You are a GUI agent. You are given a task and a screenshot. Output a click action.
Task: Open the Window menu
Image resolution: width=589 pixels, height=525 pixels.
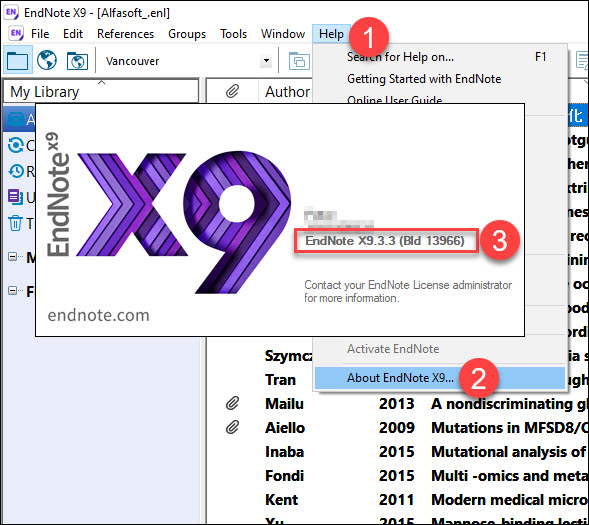coord(283,34)
